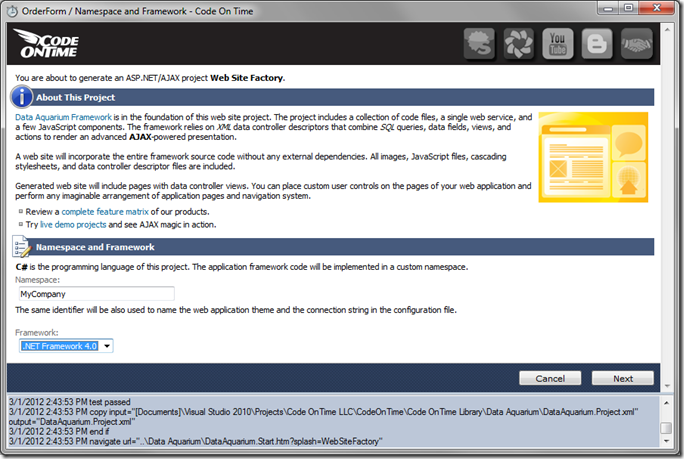Click the title bar clock app icon
The height and width of the screenshot is (459, 684).
pyautogui.click(x=13, y=11)
